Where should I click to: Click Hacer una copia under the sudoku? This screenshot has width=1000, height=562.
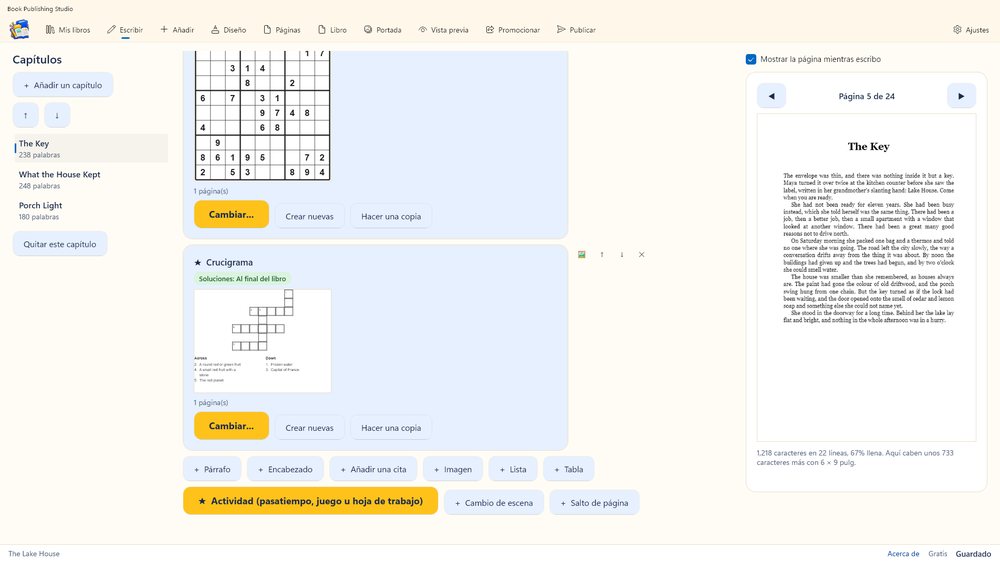tap(391, 216)
